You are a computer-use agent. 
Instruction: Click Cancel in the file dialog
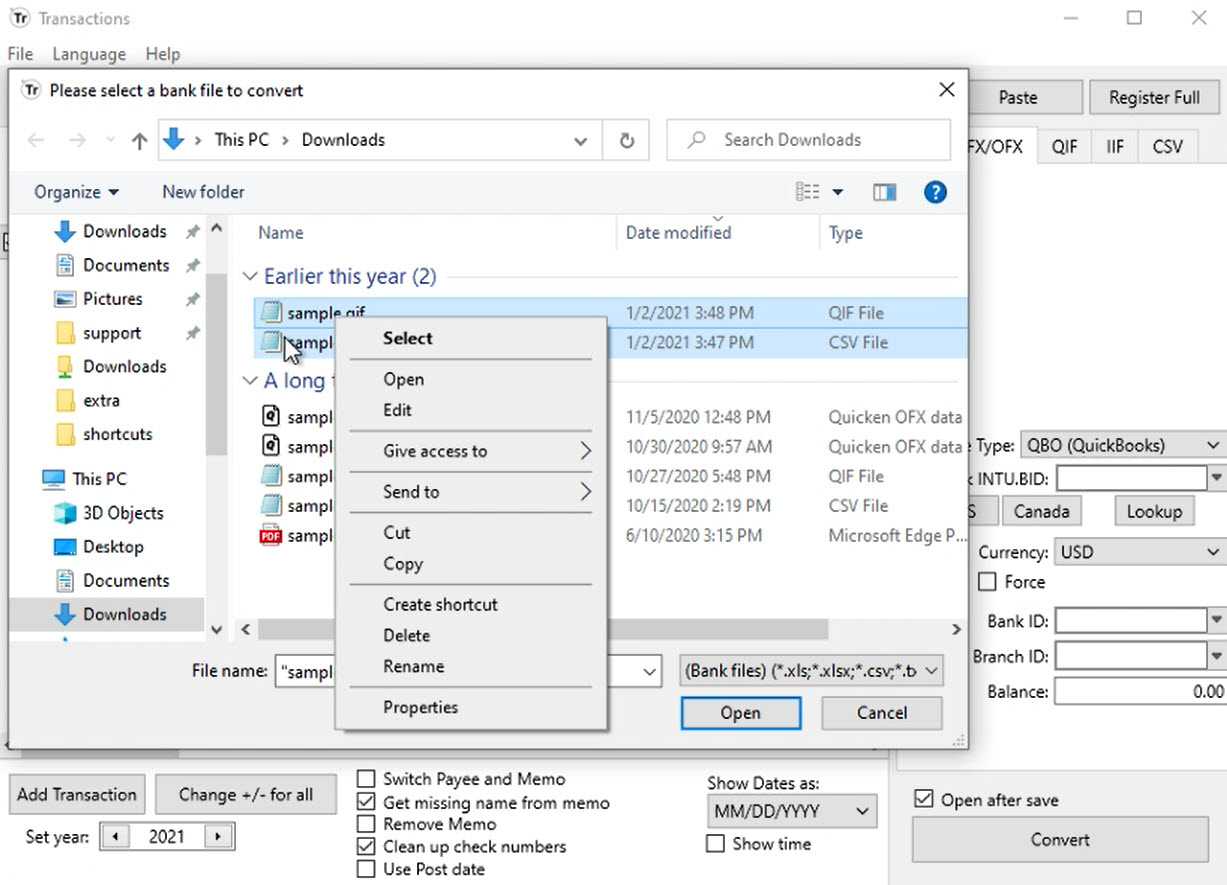pos(882,713)
